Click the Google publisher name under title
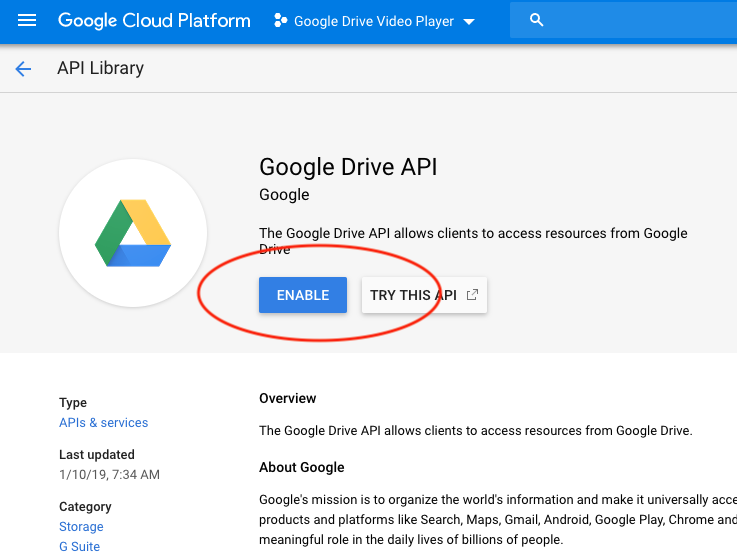This screenshot has width=737, height=557. pos(284,195)
